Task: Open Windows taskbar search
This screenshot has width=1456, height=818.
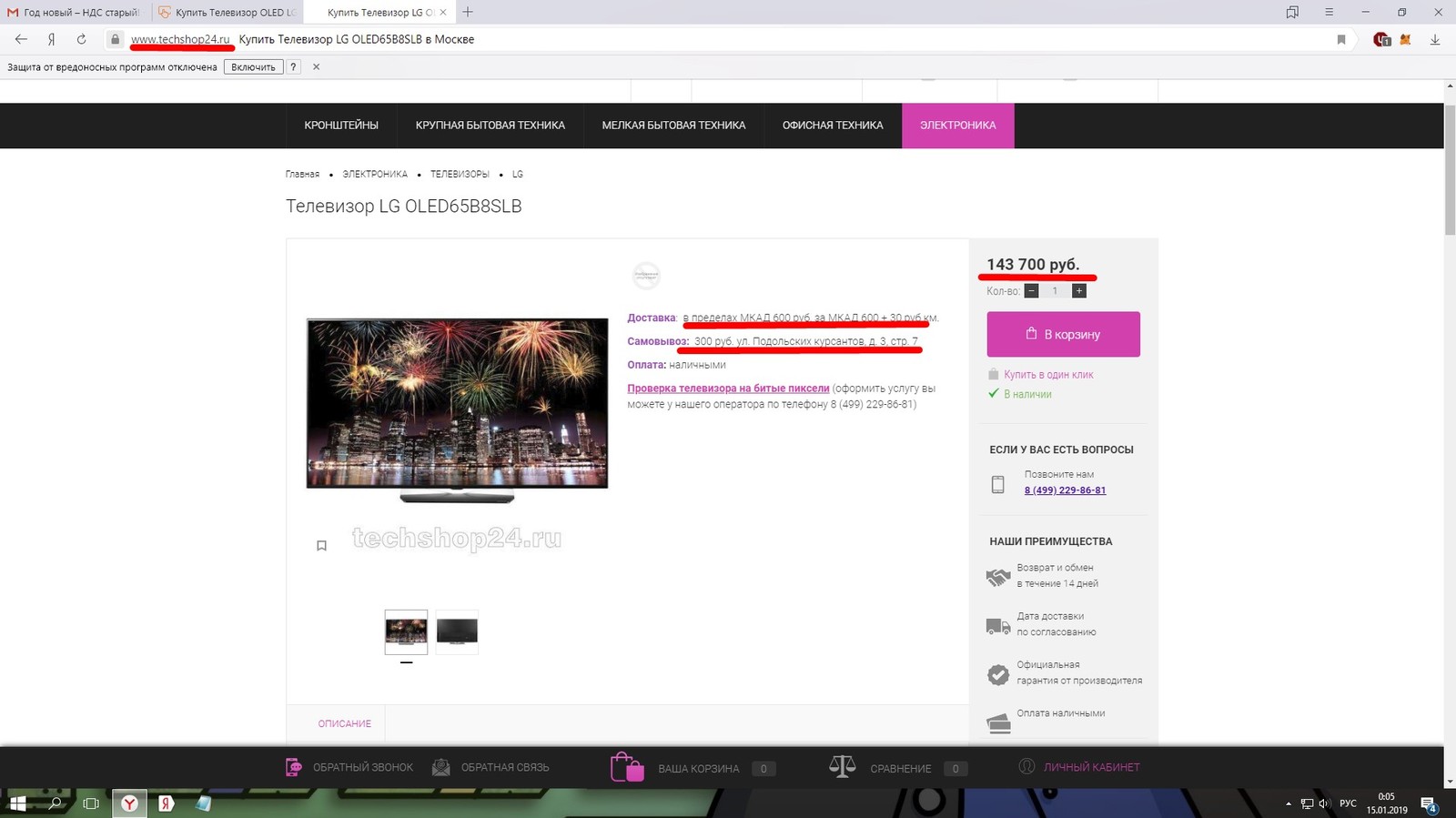Action: [55, 803]
